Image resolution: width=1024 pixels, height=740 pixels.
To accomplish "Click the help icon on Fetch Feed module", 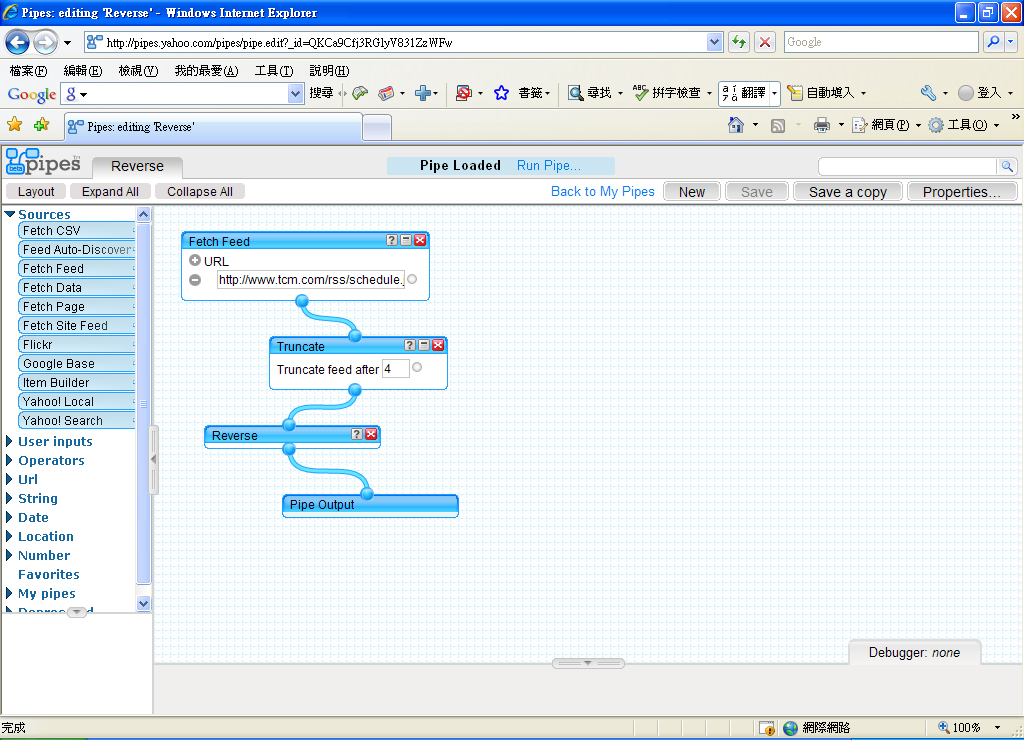I will (392, 240).
